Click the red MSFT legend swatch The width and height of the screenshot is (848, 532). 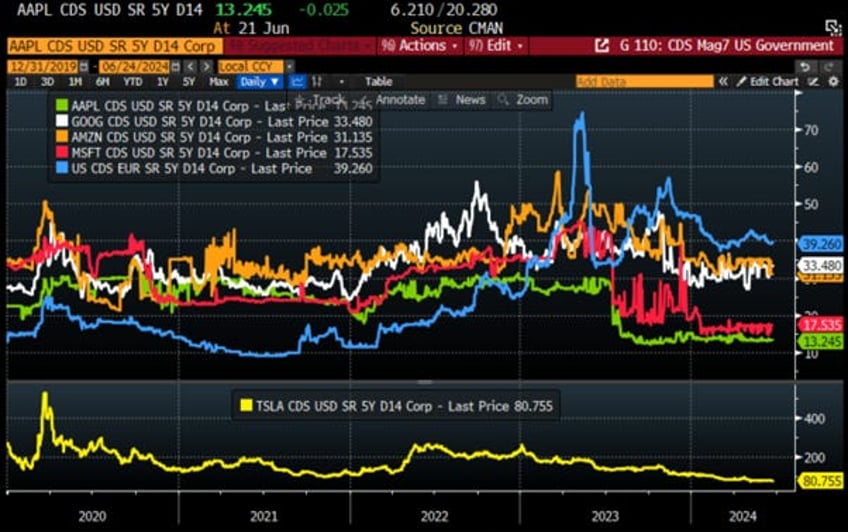click(x=63, y=152)
